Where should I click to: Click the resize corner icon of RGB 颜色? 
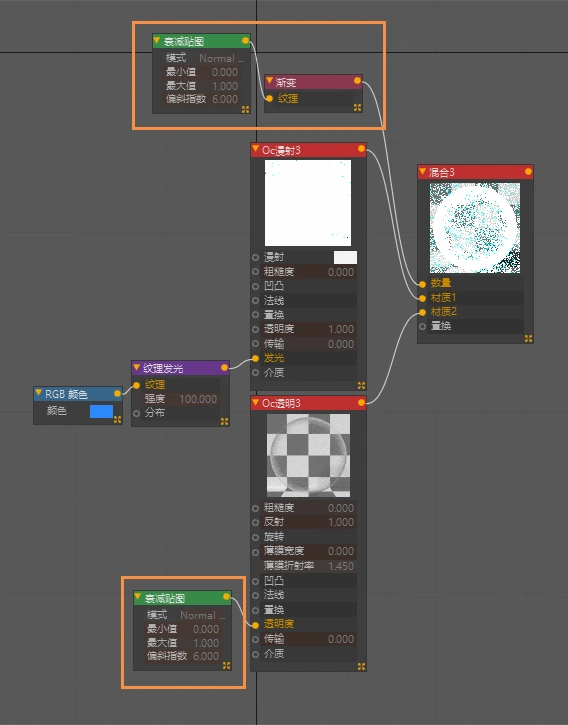pyautogui.click(x=117, y=419)
